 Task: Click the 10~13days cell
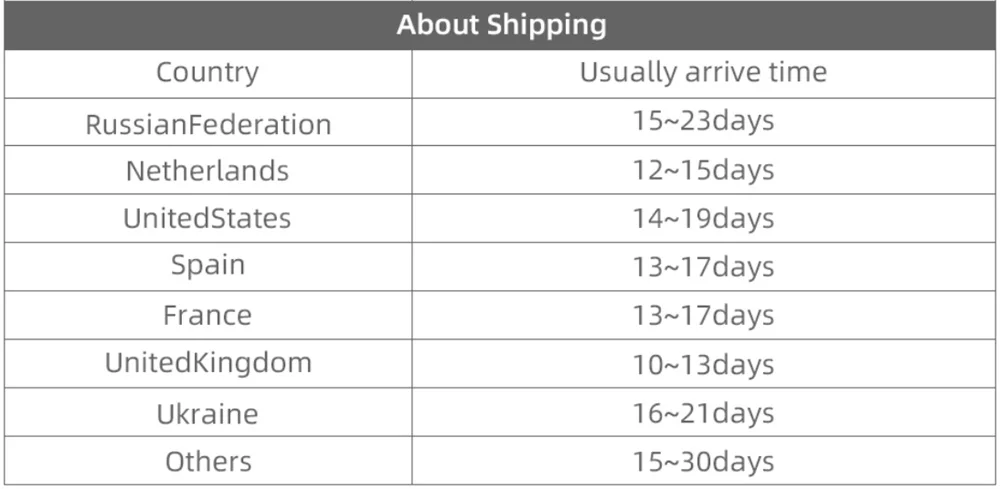[703, 365]
